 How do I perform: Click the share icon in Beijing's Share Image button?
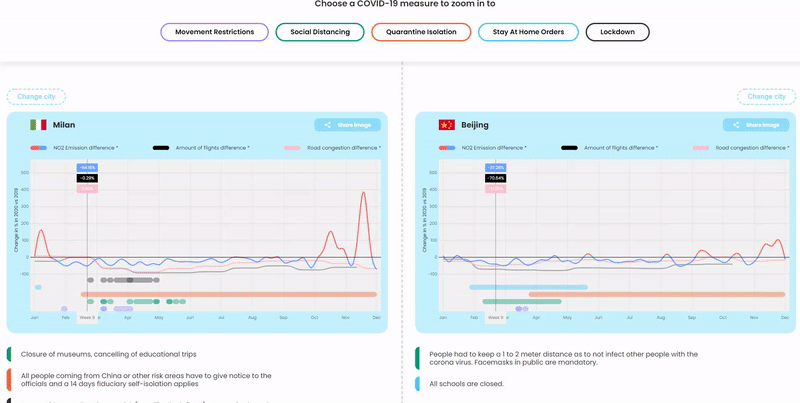pos(736,125)
